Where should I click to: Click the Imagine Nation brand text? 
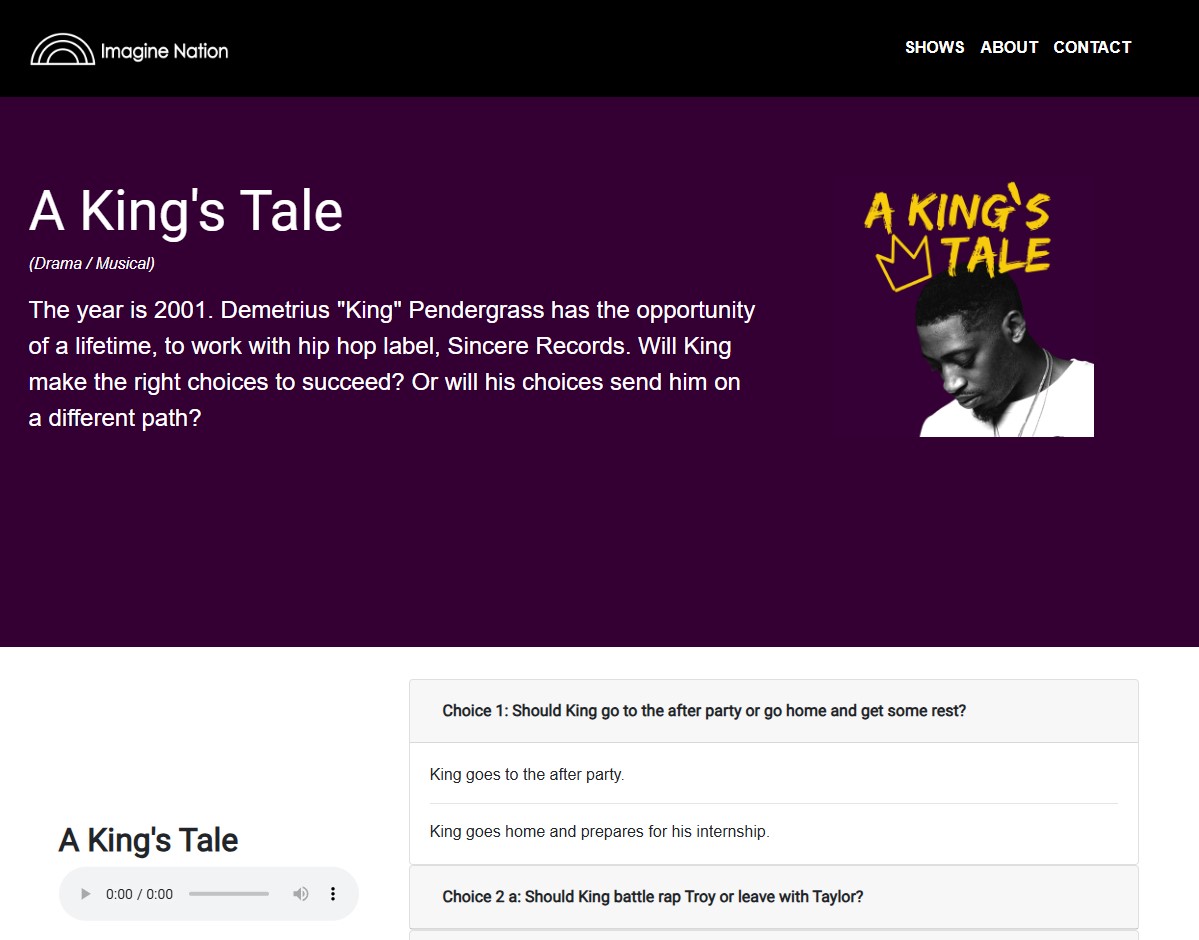tap(165, 51)
